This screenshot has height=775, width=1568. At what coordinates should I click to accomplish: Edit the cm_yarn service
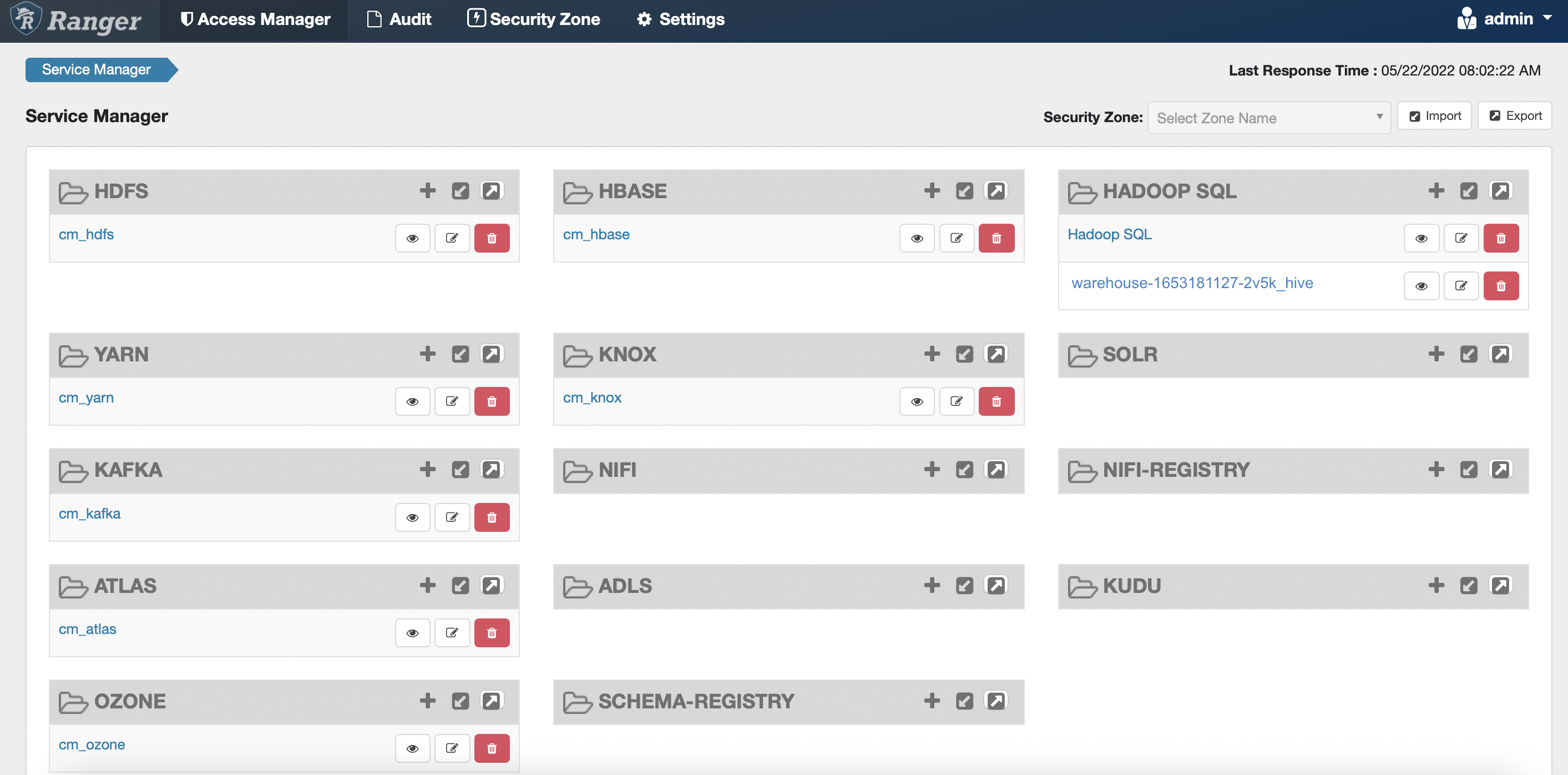(452, 401)
